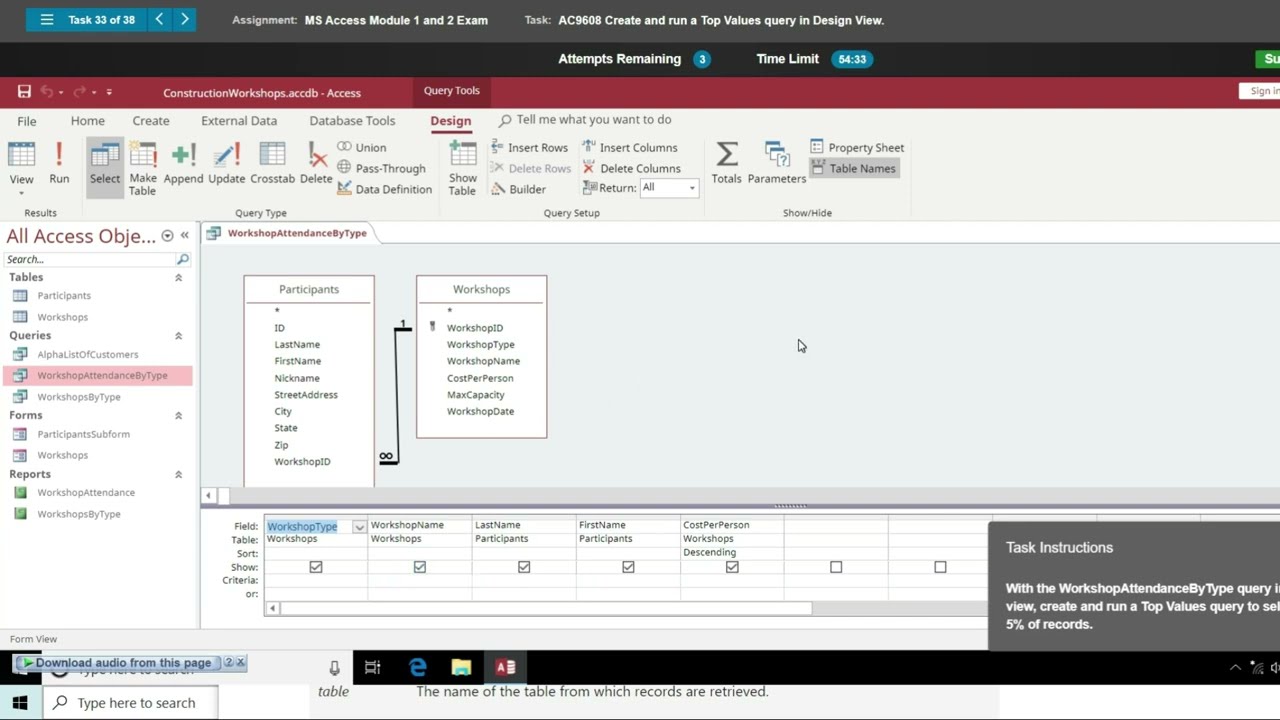Open the File tab
The height and width of the screenshot is (720, 1280).
click(x=27, y=121)
